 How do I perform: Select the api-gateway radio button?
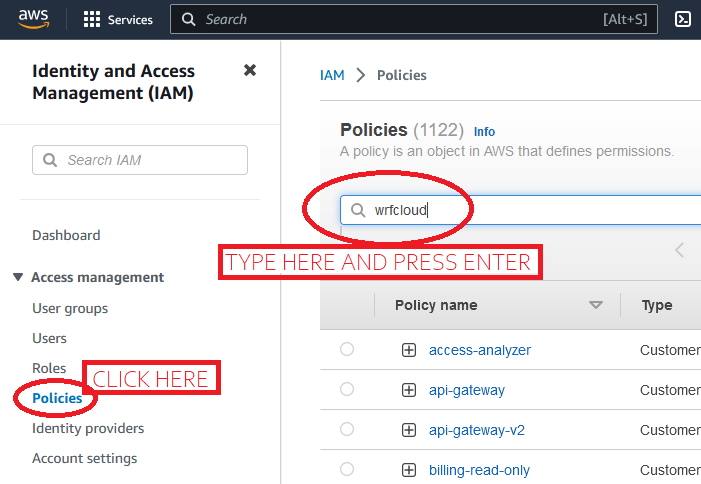point(347,389)
